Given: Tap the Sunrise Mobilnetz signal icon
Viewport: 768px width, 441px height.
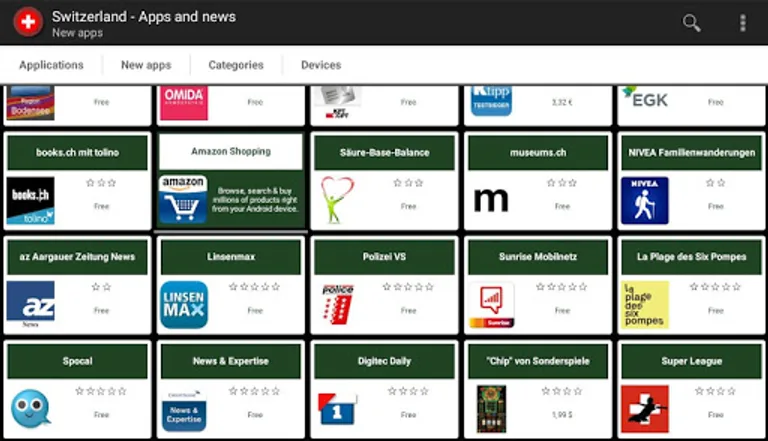Looking at the screenshot, I should tap(491, 304).
